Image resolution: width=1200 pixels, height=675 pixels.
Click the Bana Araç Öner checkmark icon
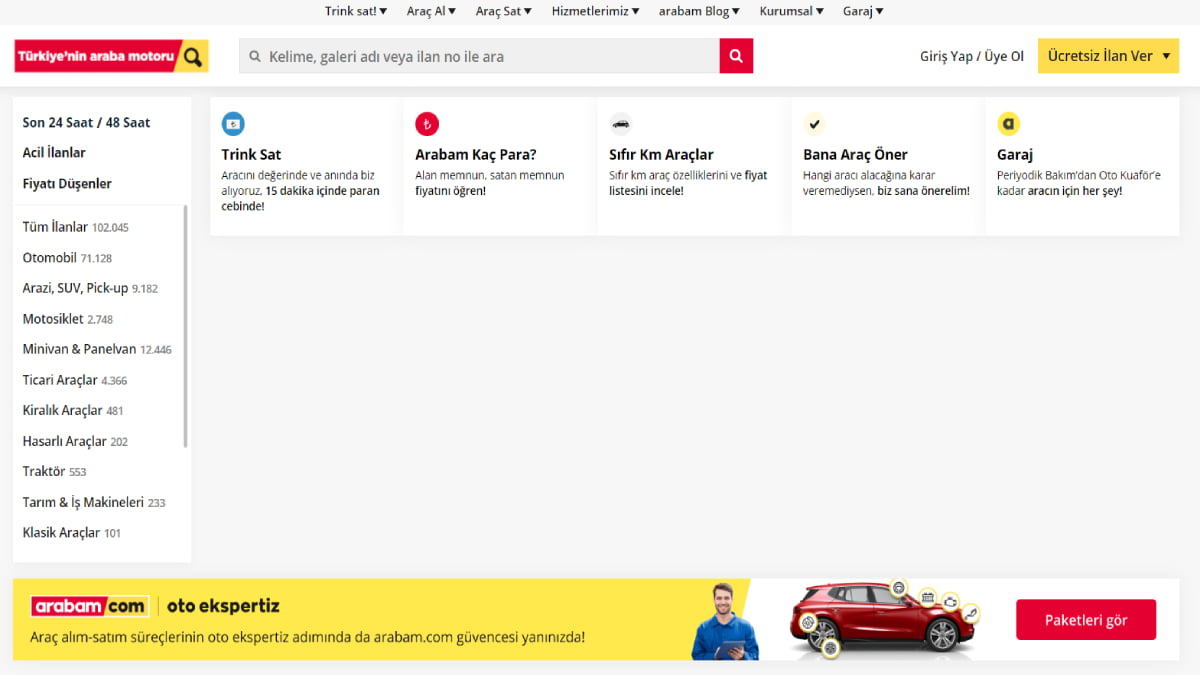pyautogui.click(x=815, y=124)
